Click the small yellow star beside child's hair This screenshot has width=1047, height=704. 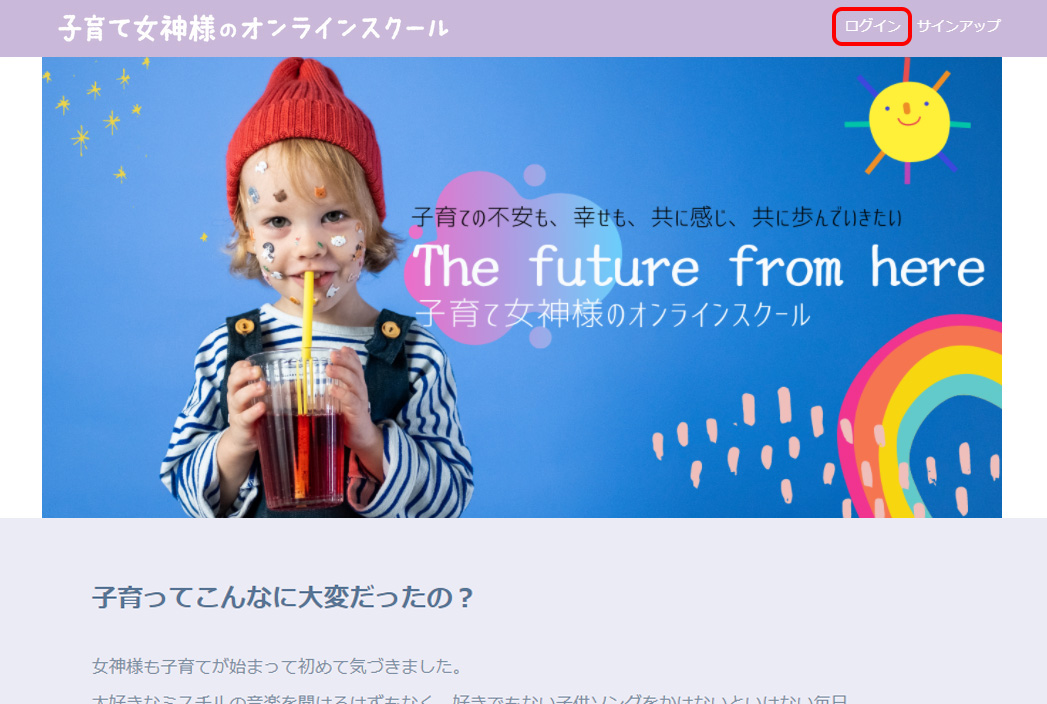click(x=204, y=237)
